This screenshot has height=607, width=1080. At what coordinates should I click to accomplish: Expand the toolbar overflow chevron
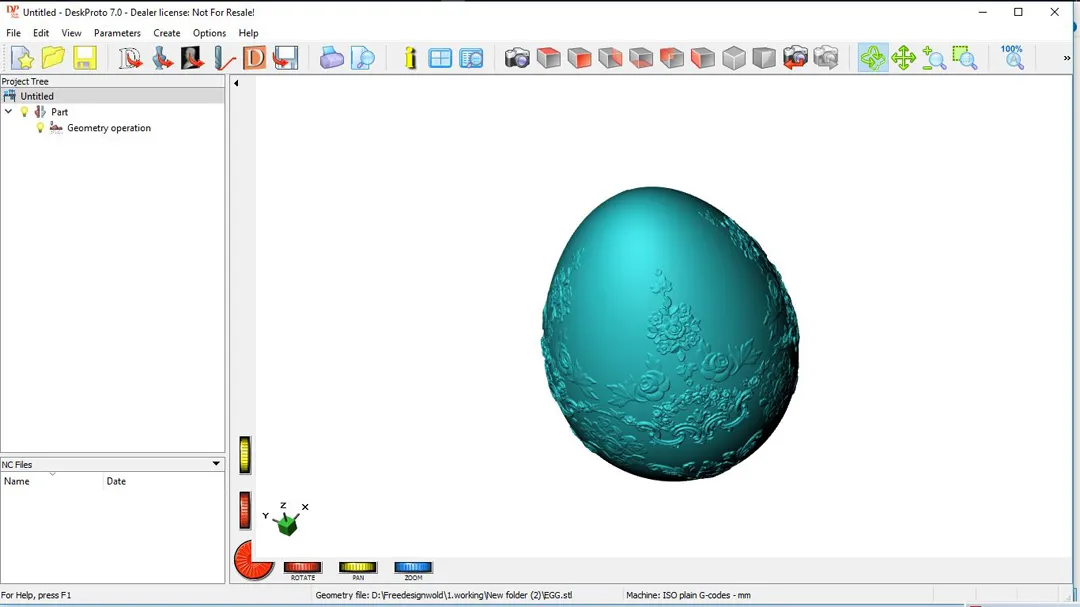click(1066, 58)
